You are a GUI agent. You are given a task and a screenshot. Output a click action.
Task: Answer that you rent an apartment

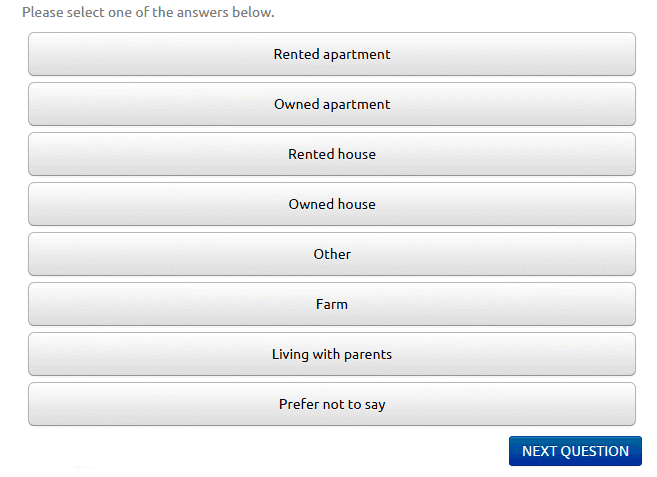pyautogui.click(x=332, y=54)
